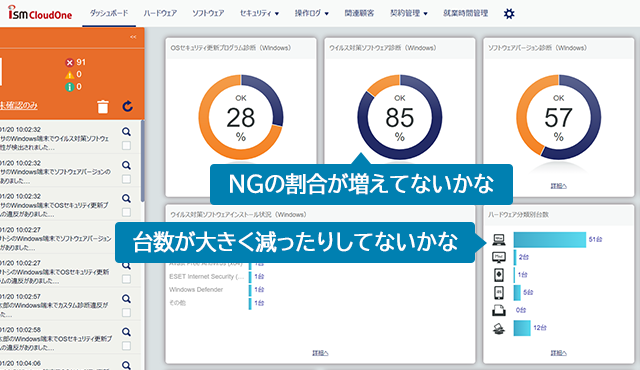Click 1台 count beside Windows Defender

(259, 290)
